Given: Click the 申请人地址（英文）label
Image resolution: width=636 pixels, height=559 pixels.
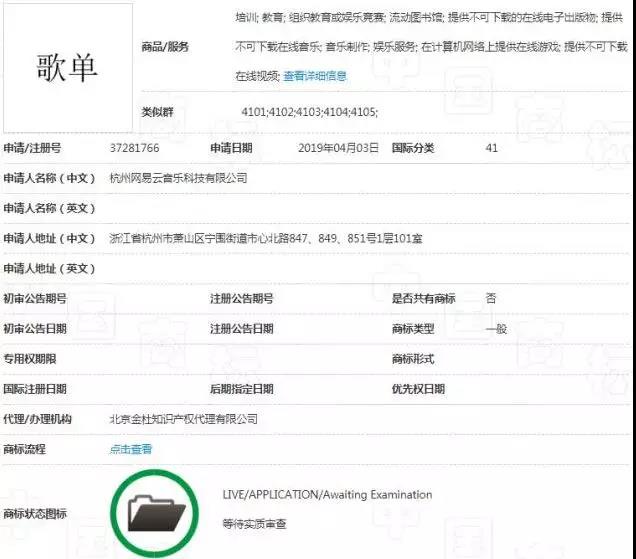Looking at the screenshot, I should pyautogui.click(x=49, y=268).
